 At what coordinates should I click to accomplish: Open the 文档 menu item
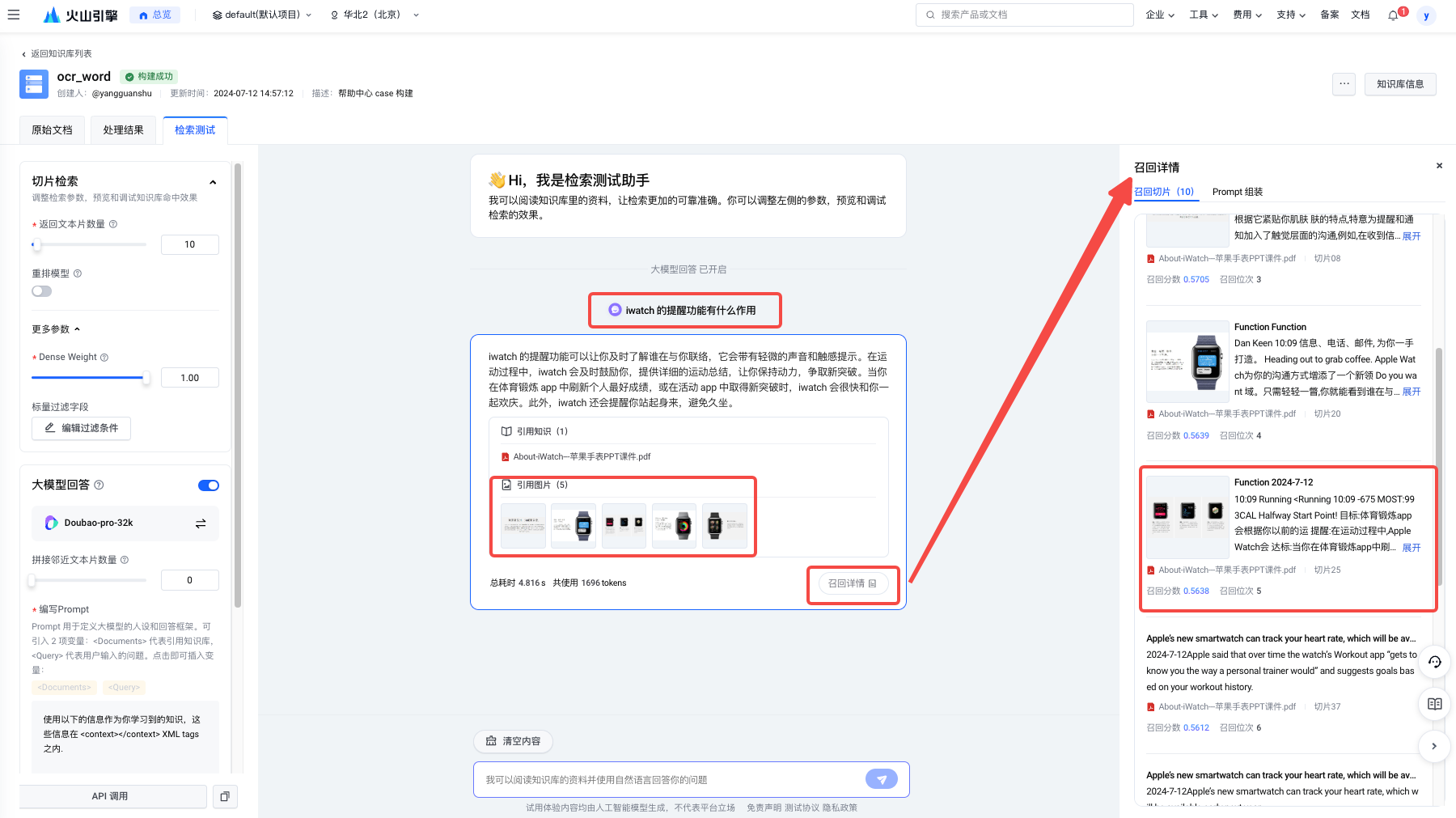pos(1361,15)
